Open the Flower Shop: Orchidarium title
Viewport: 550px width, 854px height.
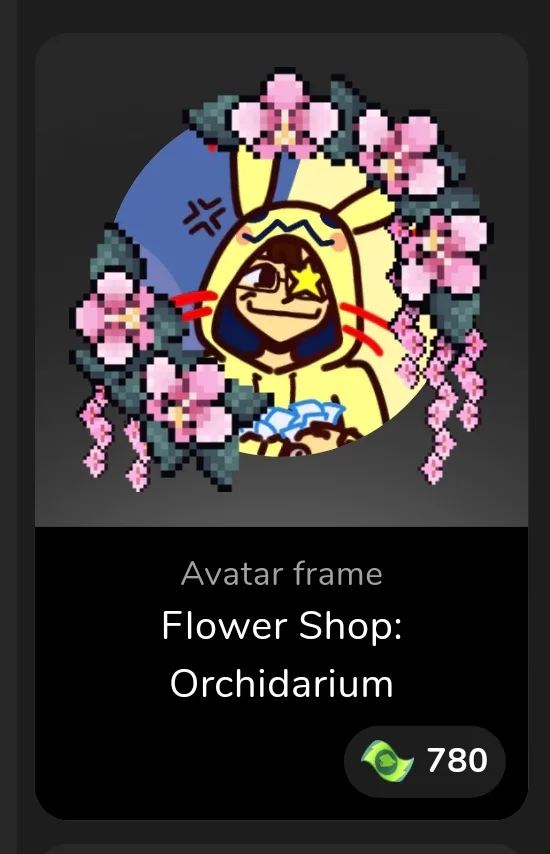282,654
